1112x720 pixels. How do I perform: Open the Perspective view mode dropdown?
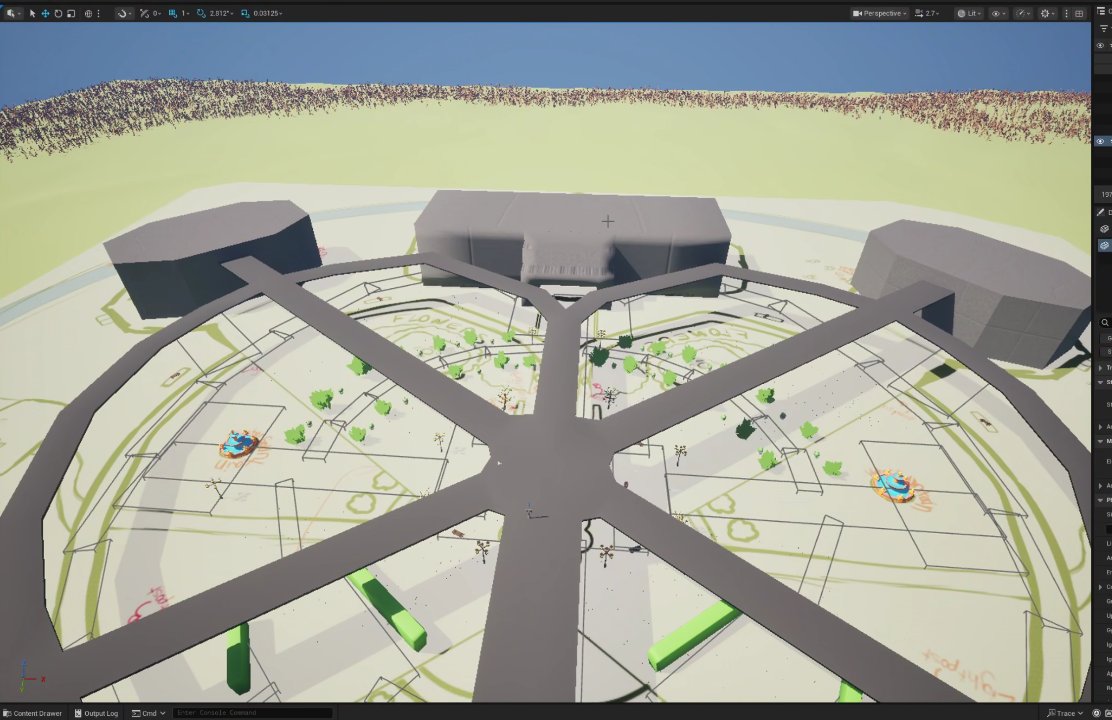[879, 13]
